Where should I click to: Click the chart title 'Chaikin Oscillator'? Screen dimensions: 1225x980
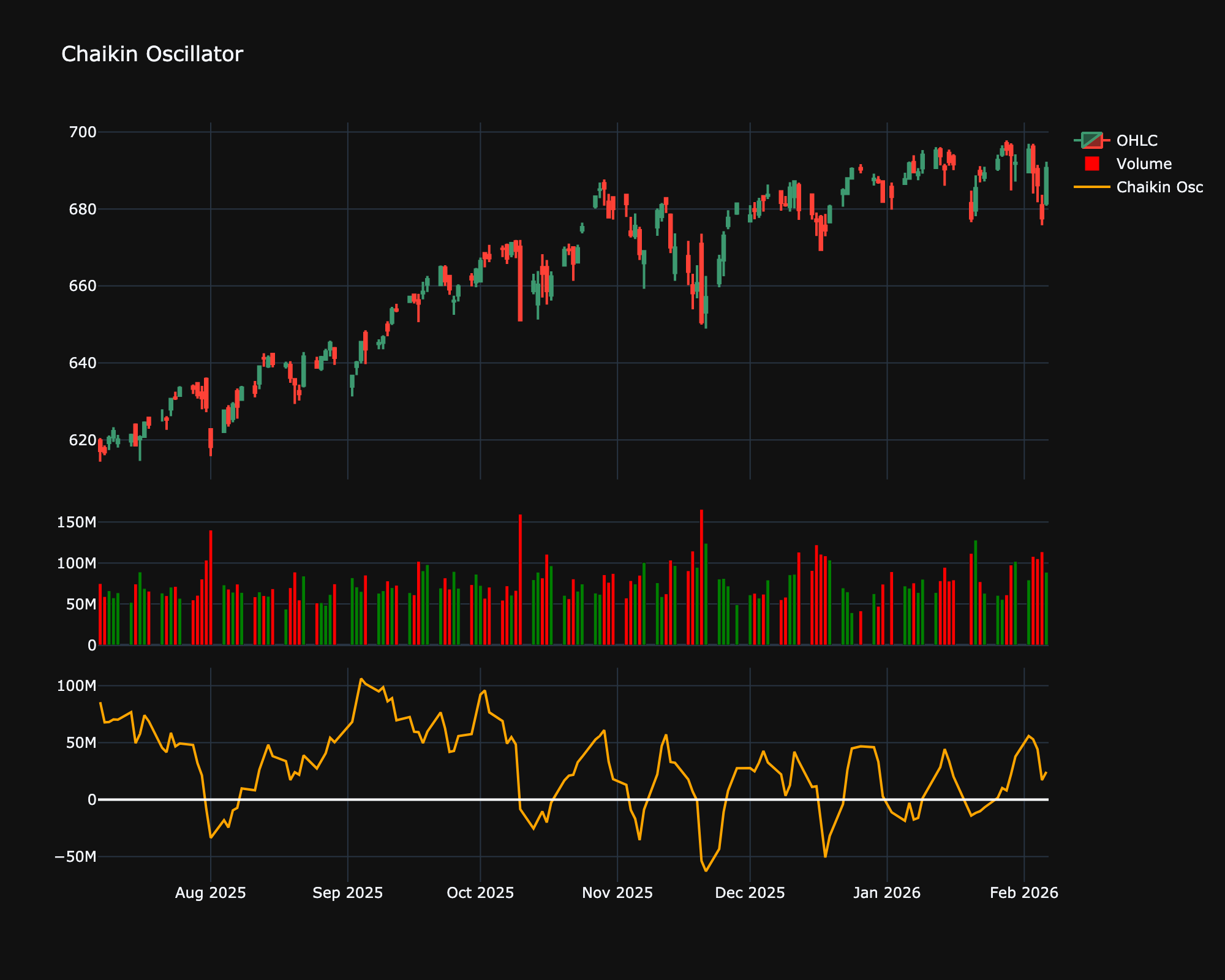[x=152, y=54]
